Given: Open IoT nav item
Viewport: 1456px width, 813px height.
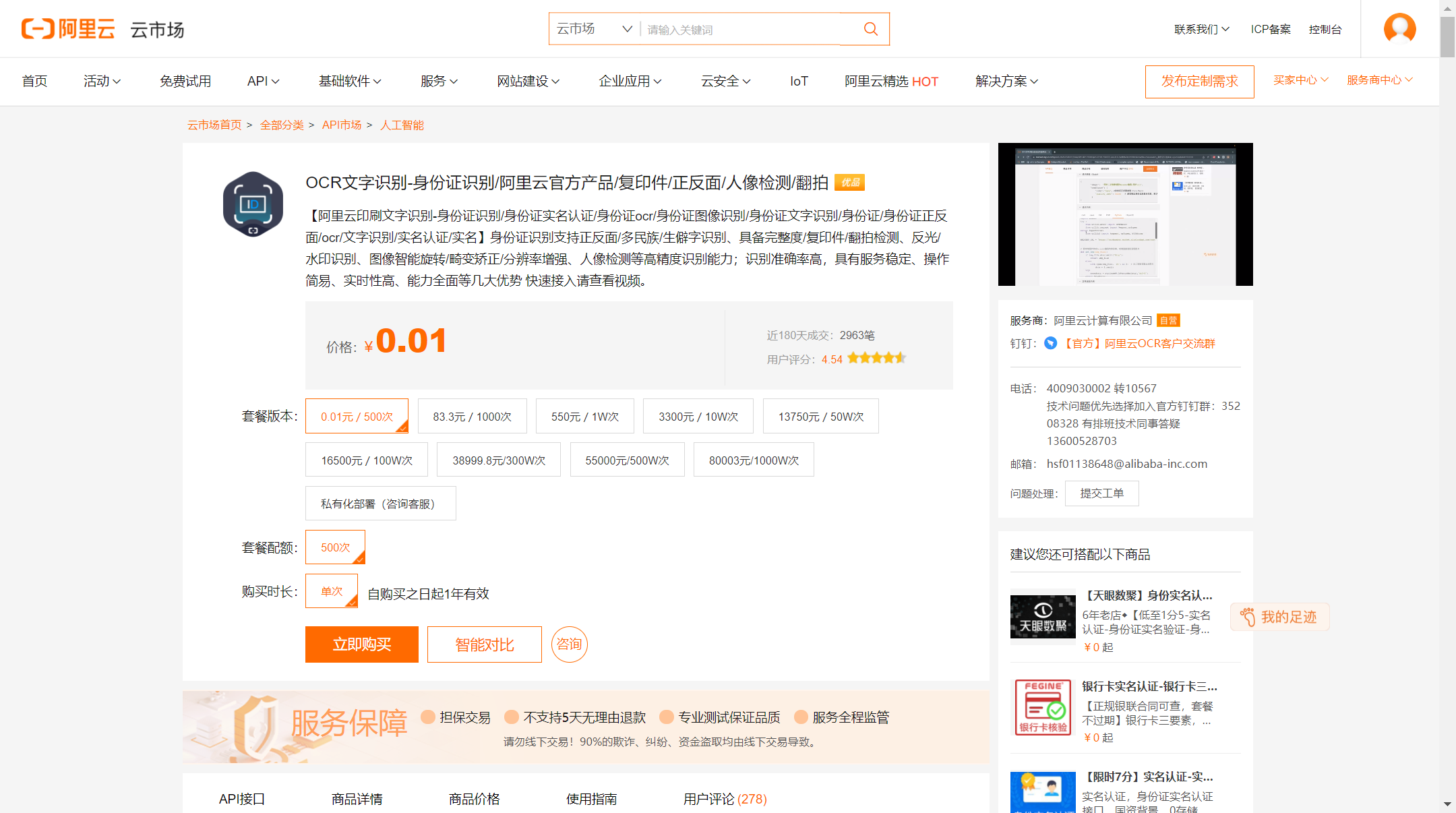Looking at the screenshot, I should click(799, 81).
